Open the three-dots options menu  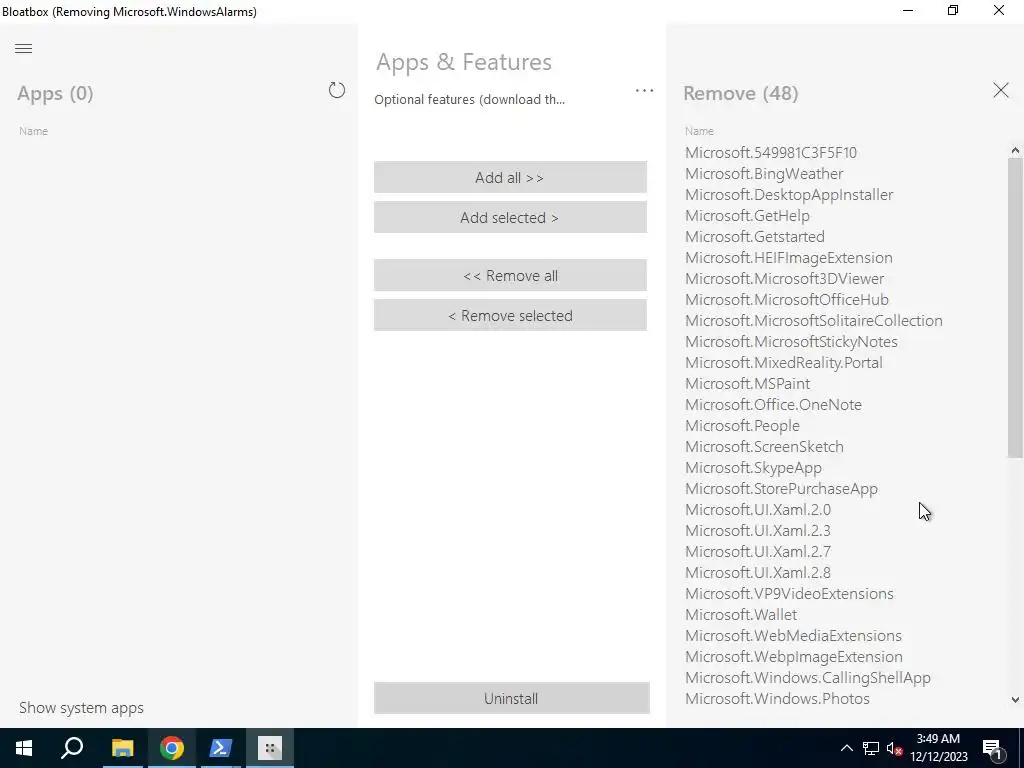(644, 91)
